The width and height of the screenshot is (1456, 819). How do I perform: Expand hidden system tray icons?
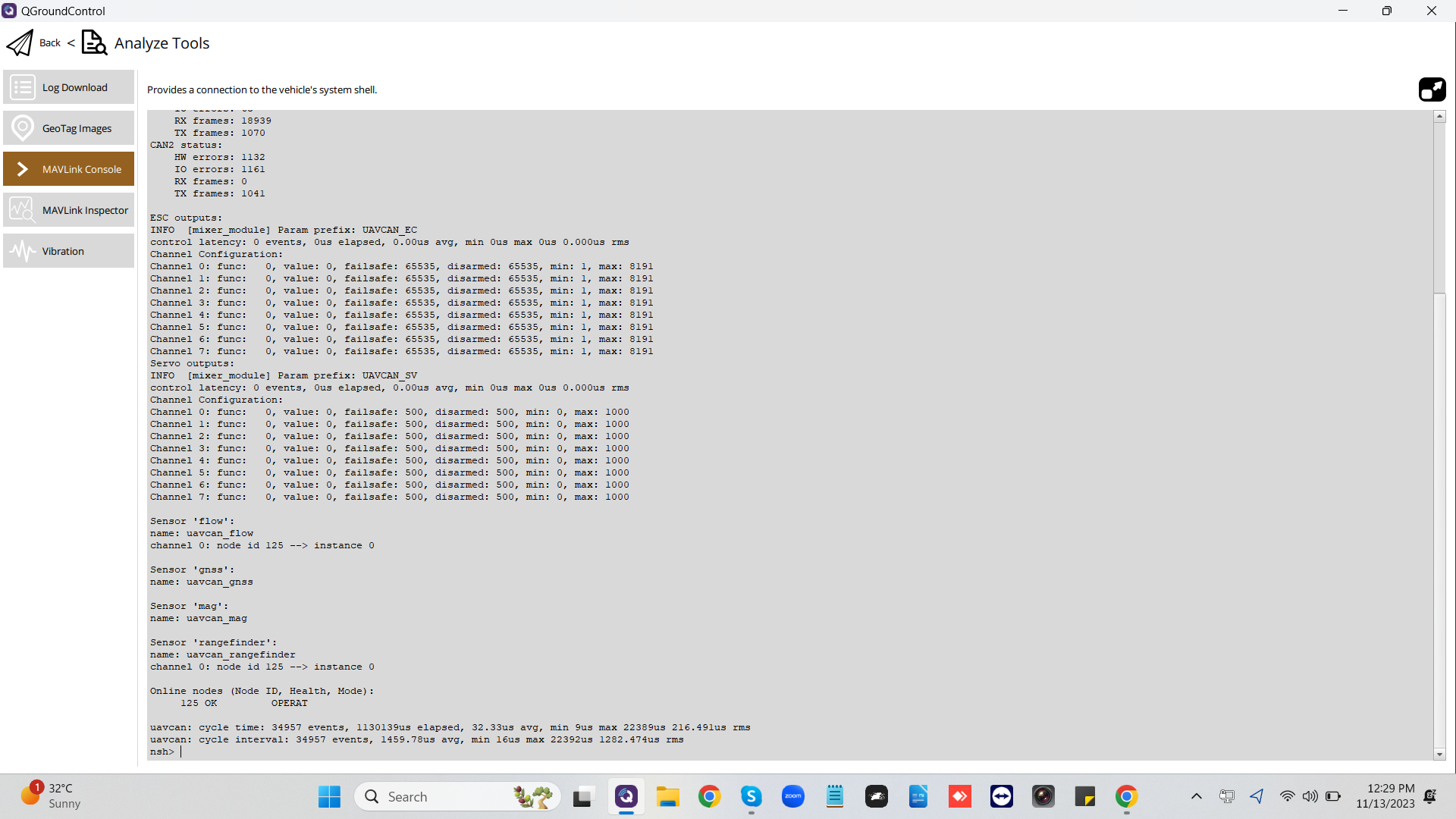pyautogui.click(x=1196, y=796)
